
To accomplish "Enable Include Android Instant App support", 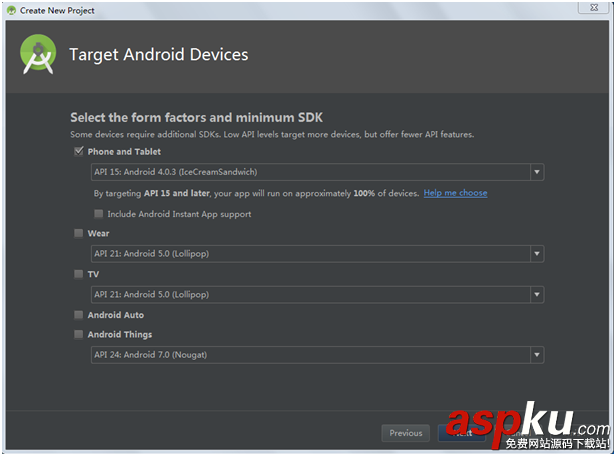I will click(99, 214).
